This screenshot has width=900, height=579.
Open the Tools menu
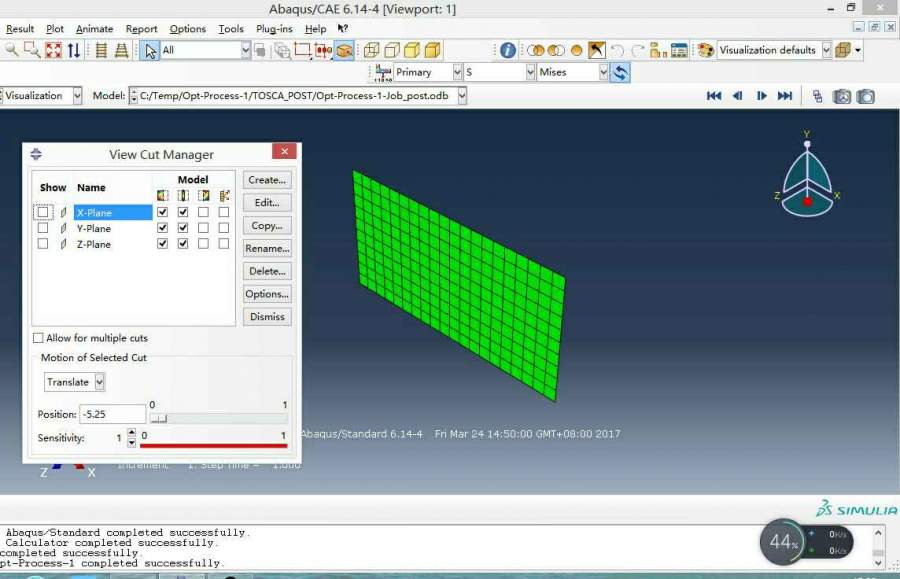click(x=231, y=29)
